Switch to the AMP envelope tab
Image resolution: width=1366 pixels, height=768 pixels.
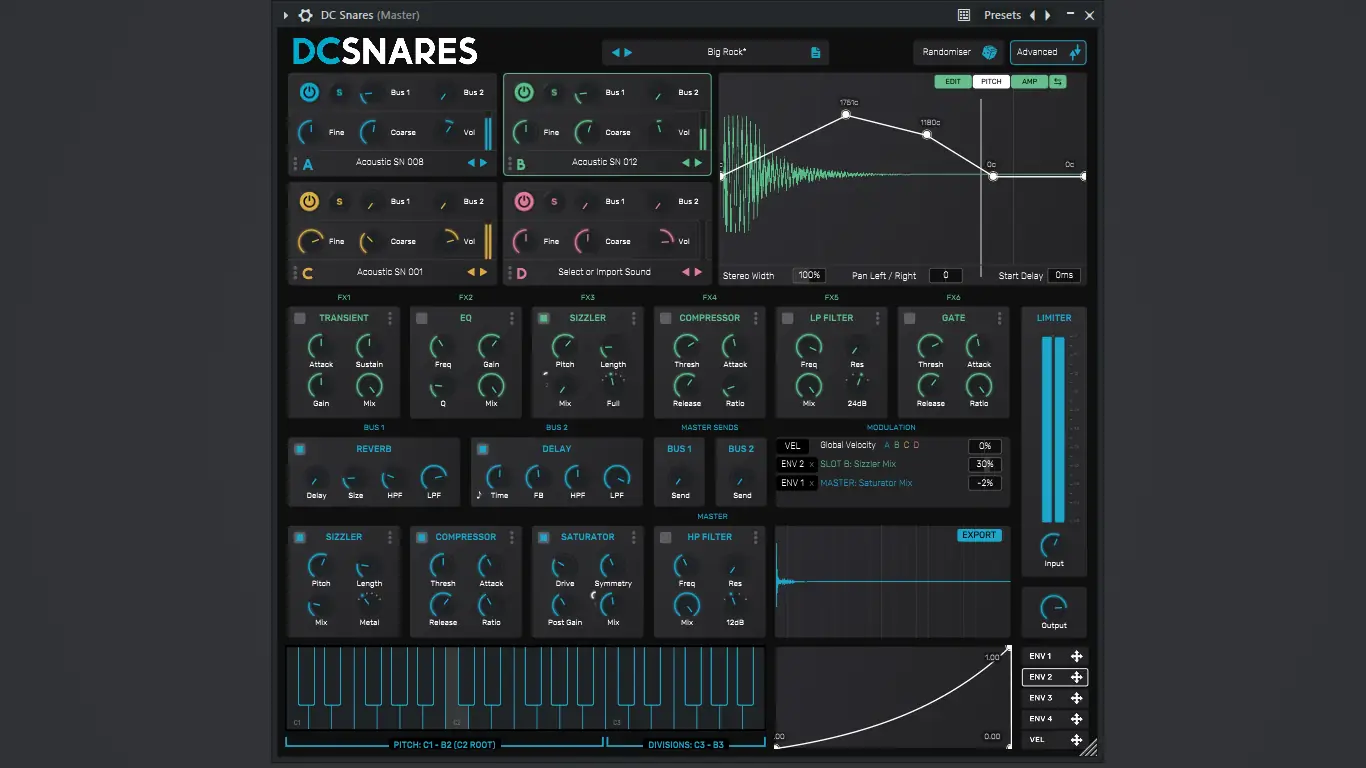click(1029, 82)
